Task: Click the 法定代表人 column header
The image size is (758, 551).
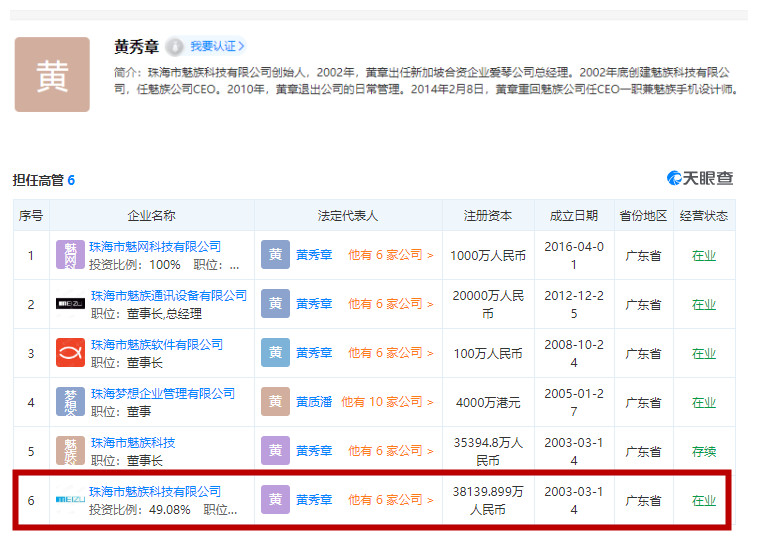Action: [348, 216]
